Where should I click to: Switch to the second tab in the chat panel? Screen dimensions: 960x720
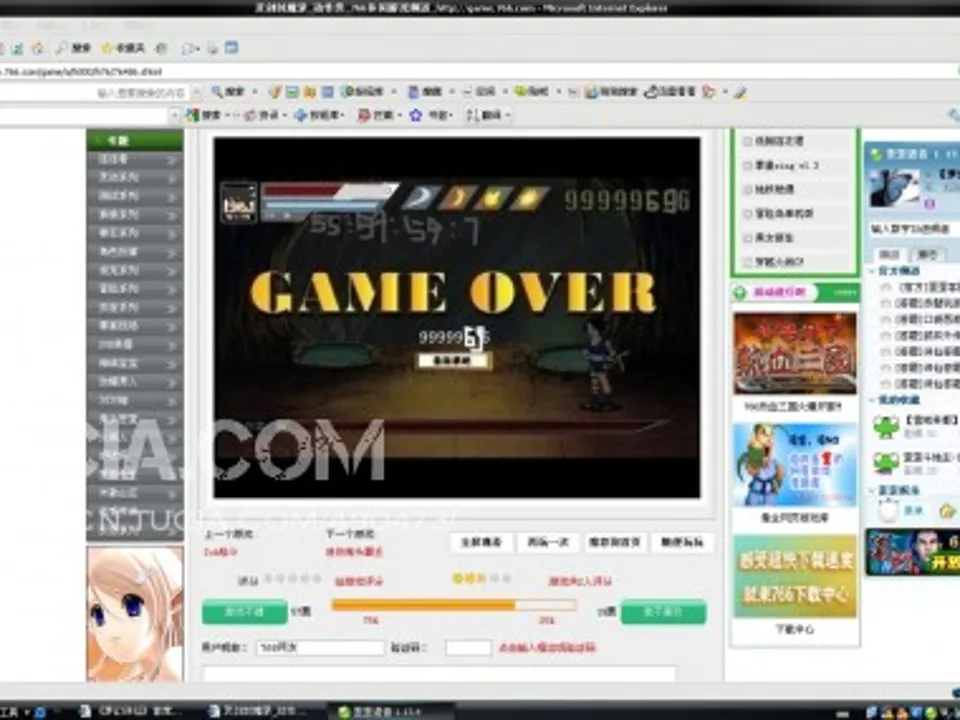(927, 254)
